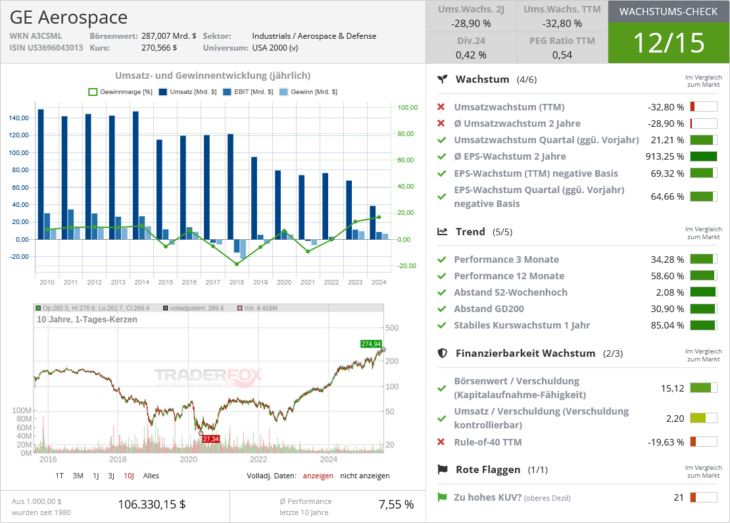Viewport: 730px width, 523px height.
Task: Click the Rote Flaggen black flag icon
Action: point(442,469)
